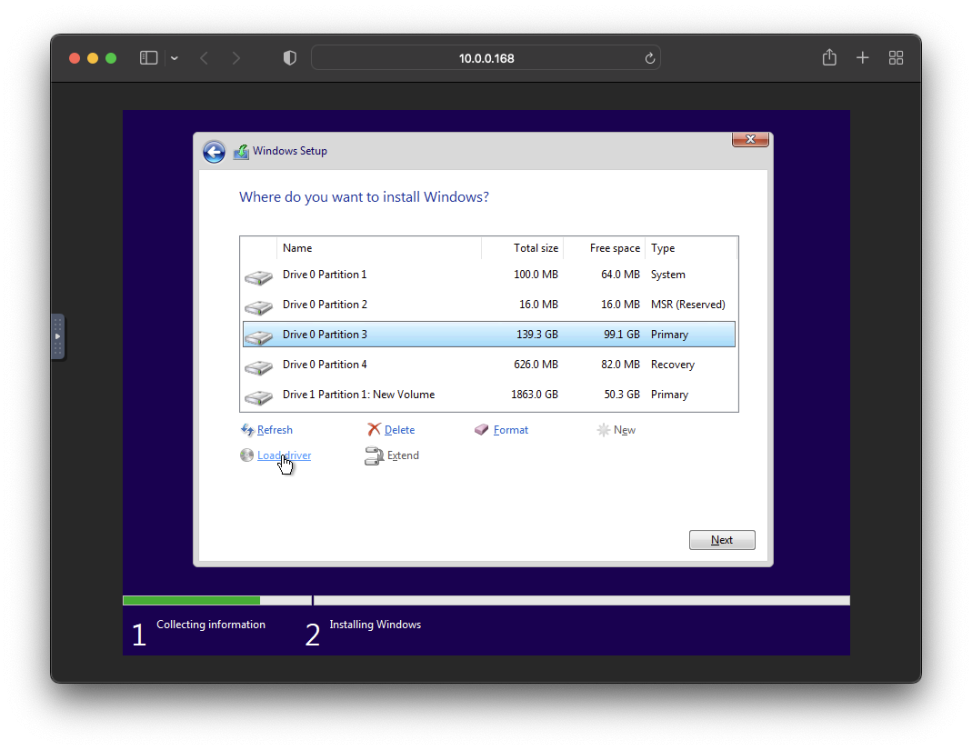The image size is (972, 750).
Task: Click the eraser Format icon
Action: click(x=482, y=430)
